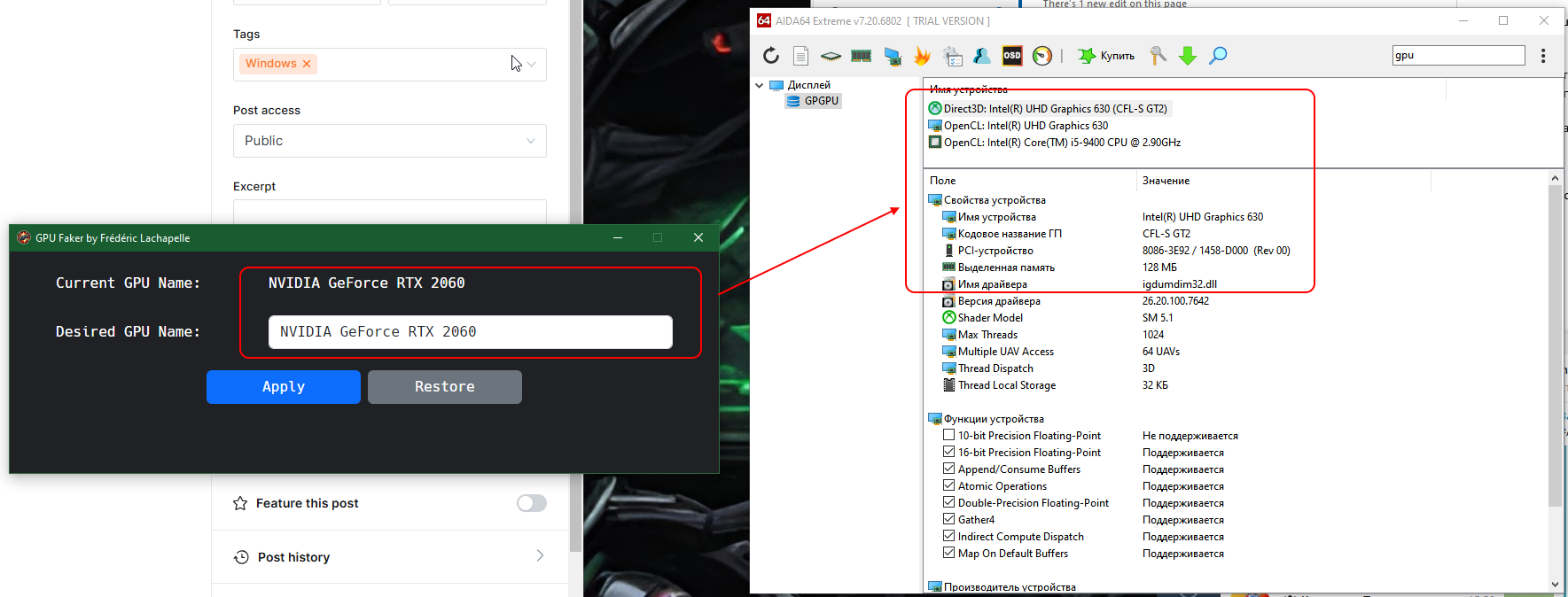
Task: Open the three-dot menu in AIDA64
Action: 1543,56
